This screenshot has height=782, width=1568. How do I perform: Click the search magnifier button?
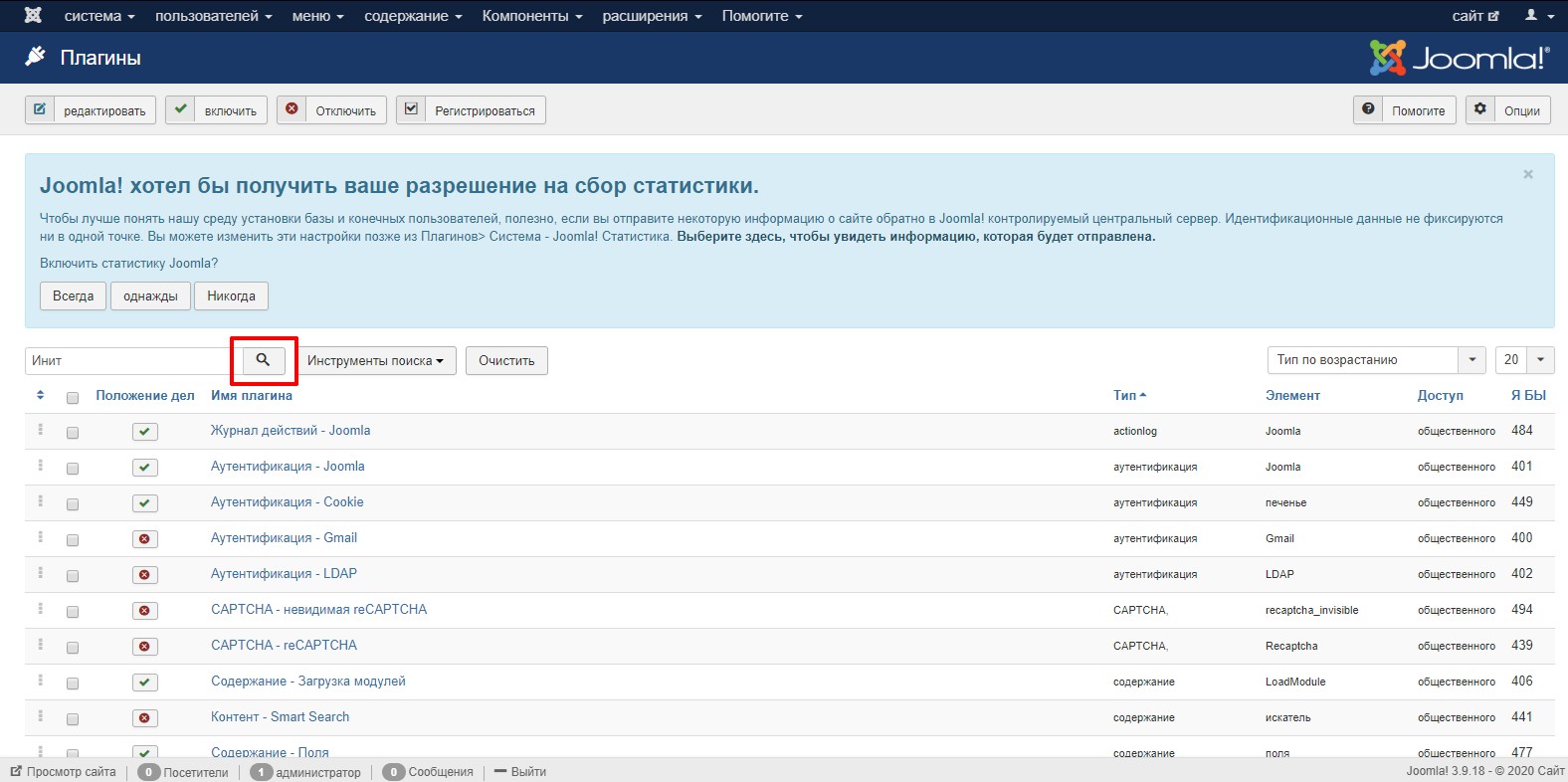point(263,360)
